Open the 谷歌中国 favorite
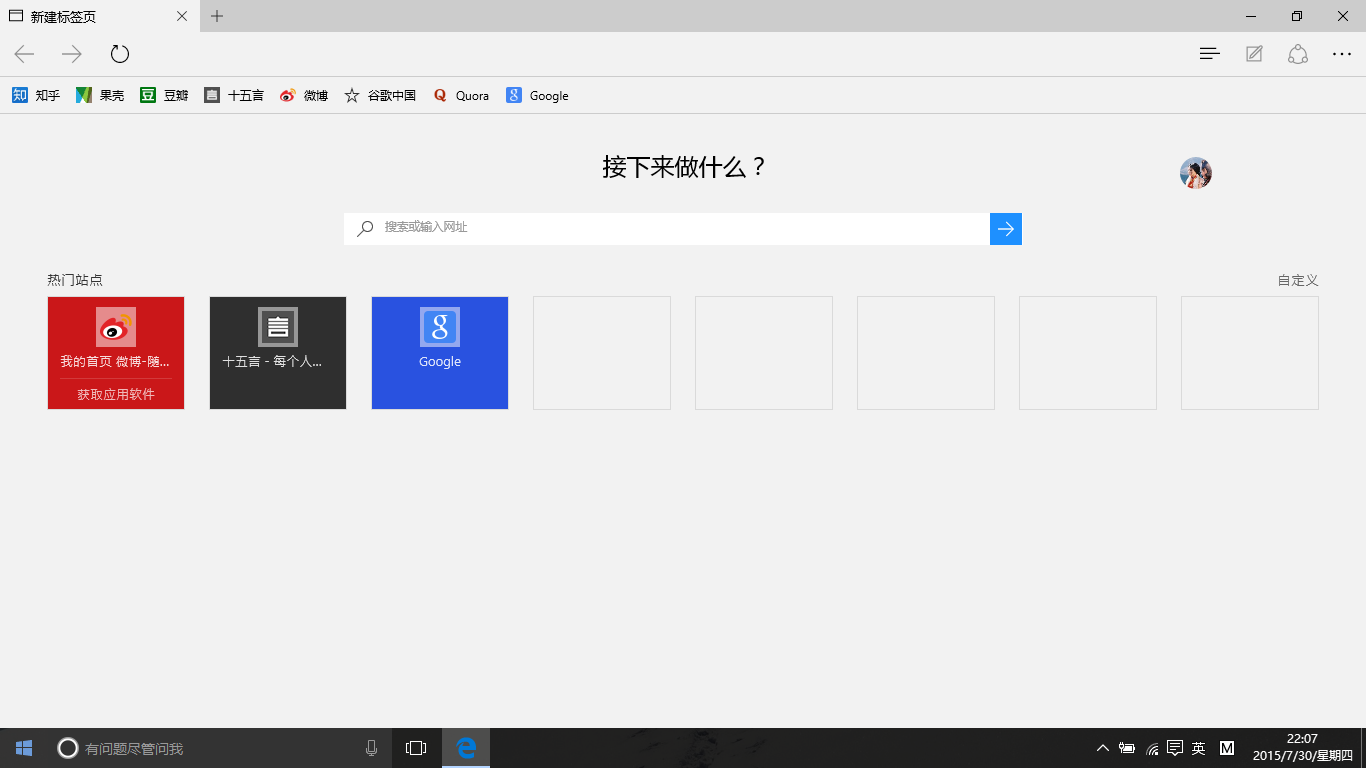Screen dimensions: 1366x768 pyautogui.click(x=380, y=96)
